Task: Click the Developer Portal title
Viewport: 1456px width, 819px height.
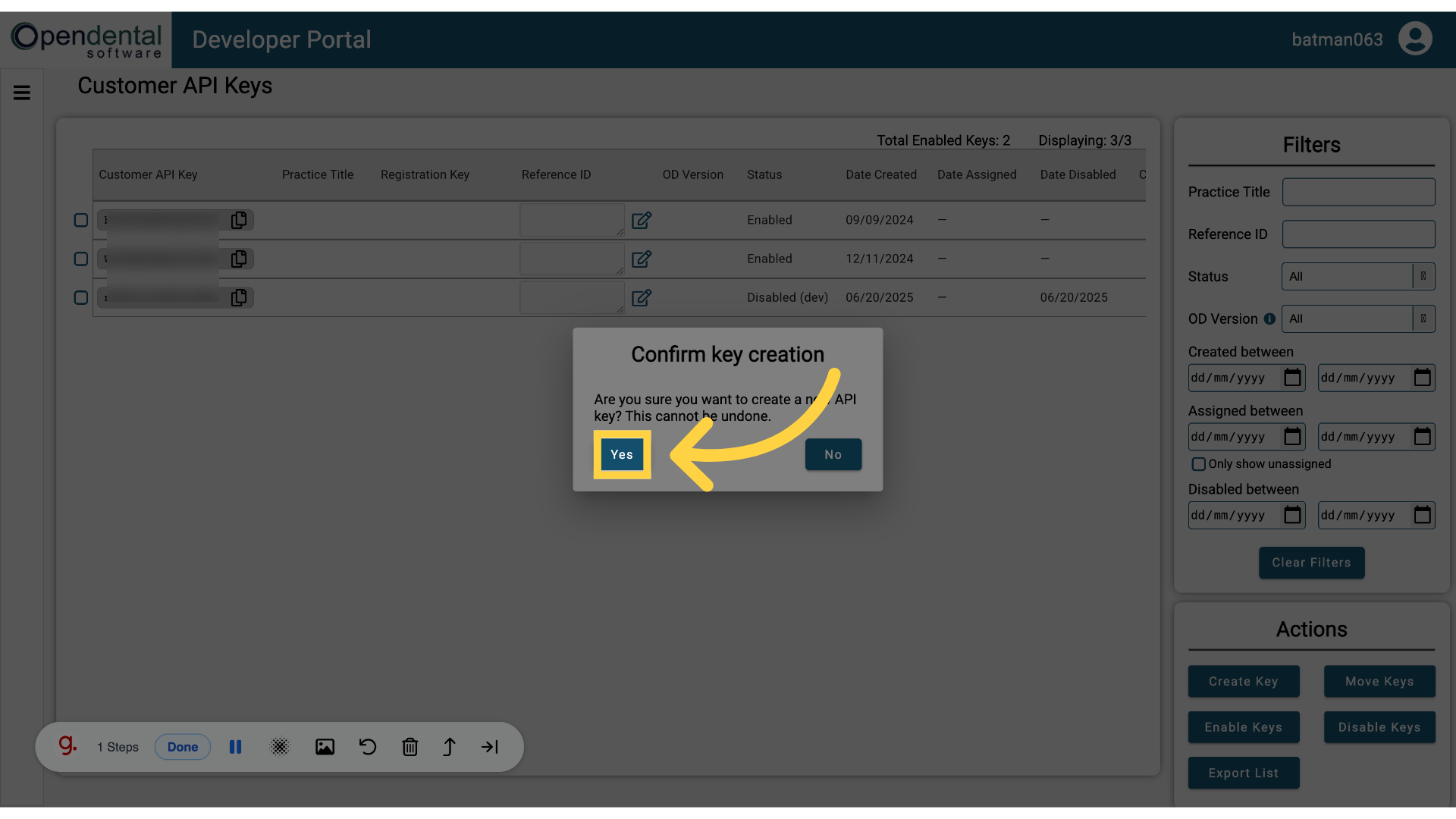Action: (281, 39)
